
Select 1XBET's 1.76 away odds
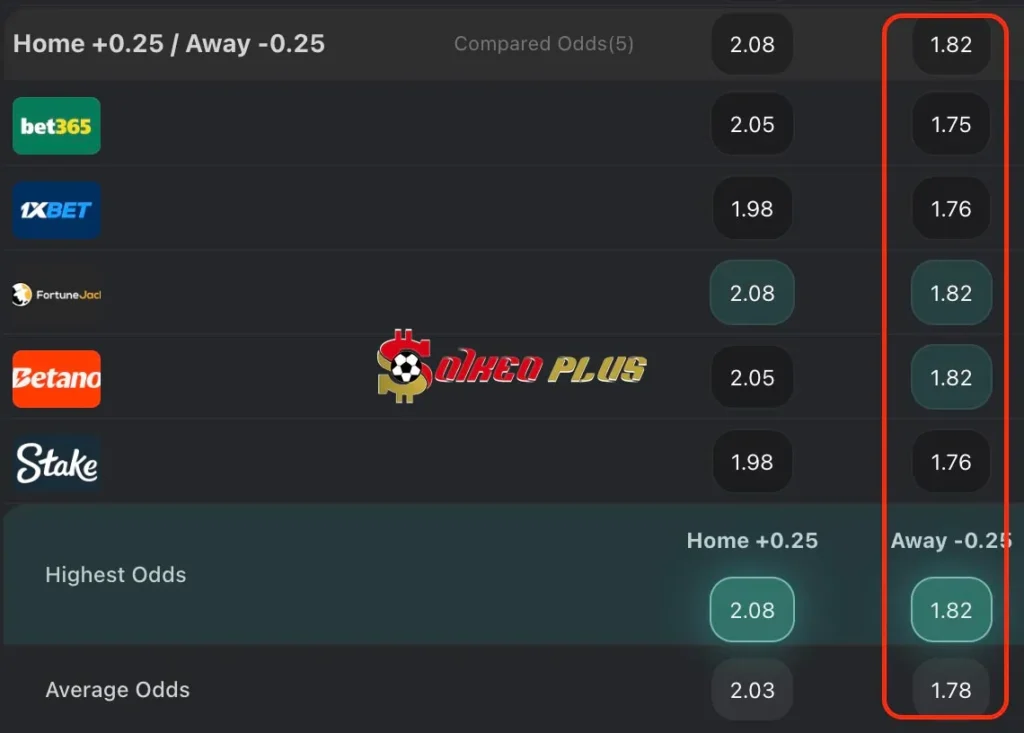(951, 209)
